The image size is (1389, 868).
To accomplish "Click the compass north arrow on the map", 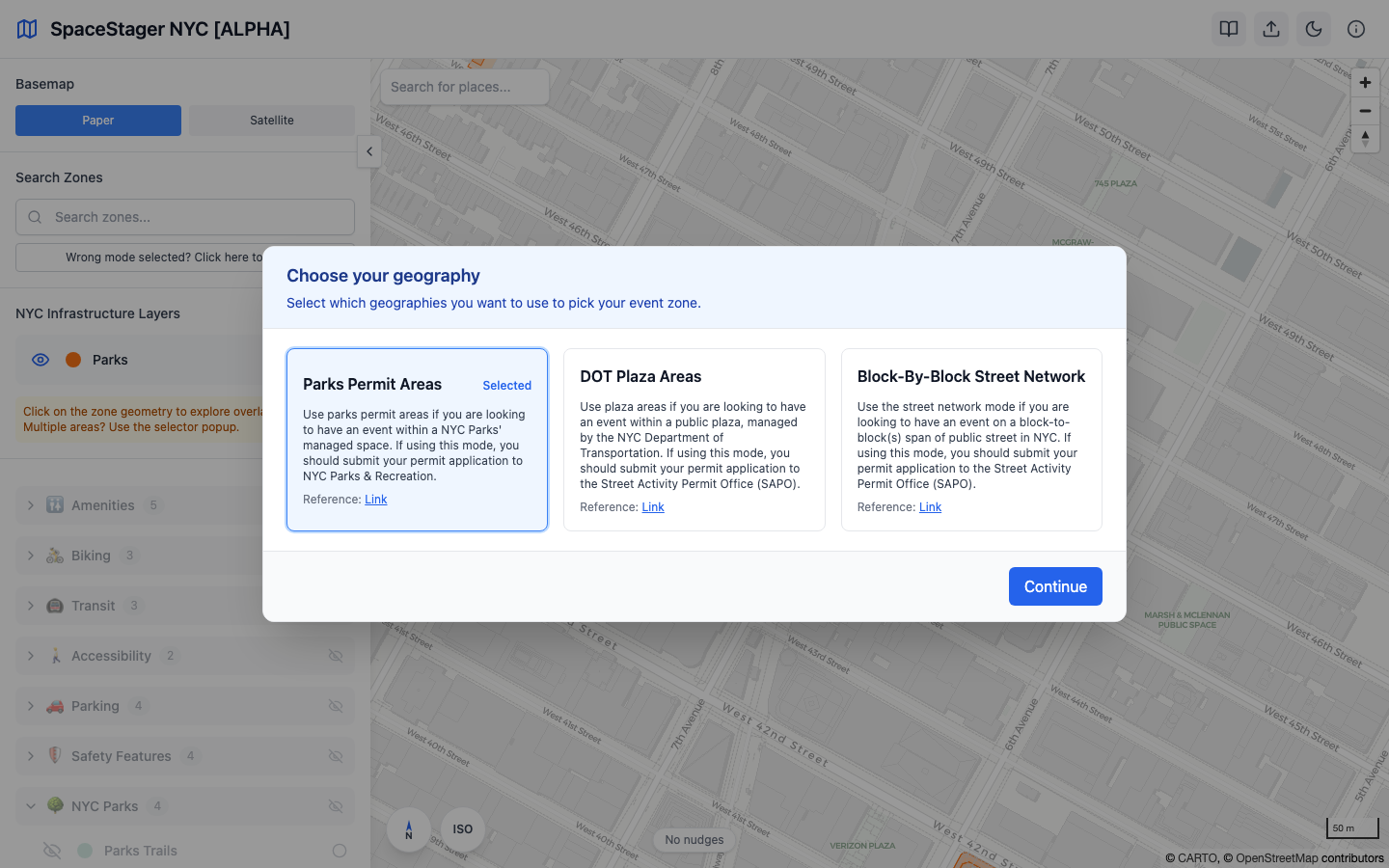I will click(408, 829).
